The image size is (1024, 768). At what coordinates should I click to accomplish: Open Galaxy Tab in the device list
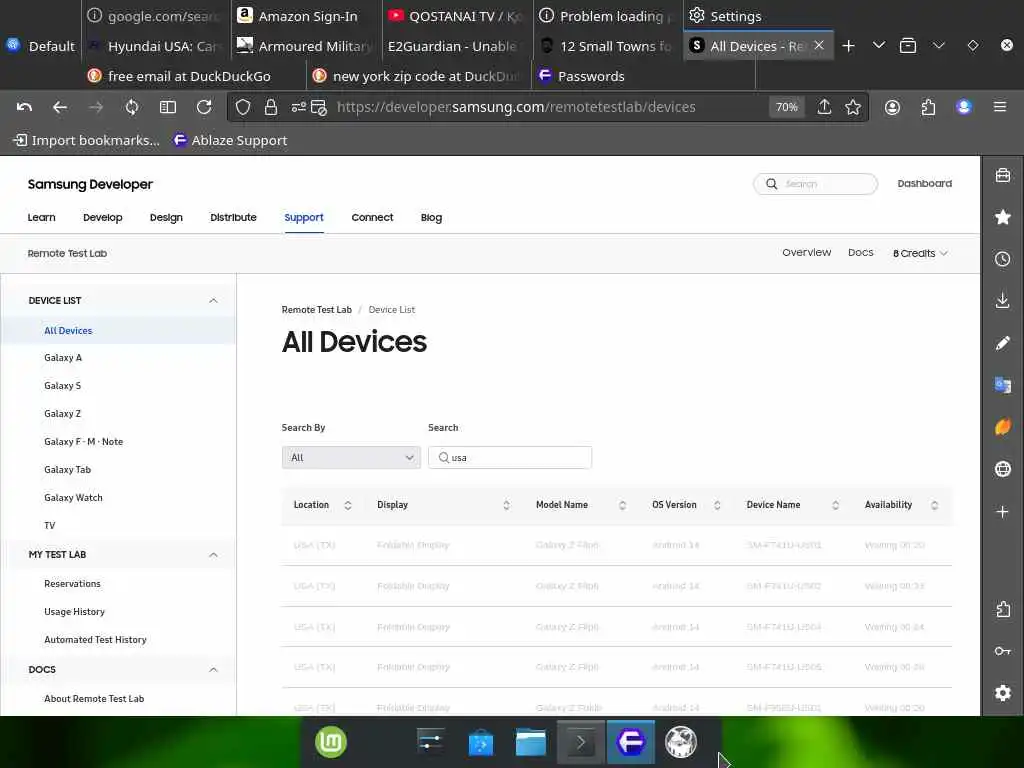click(x=67, y=470)
